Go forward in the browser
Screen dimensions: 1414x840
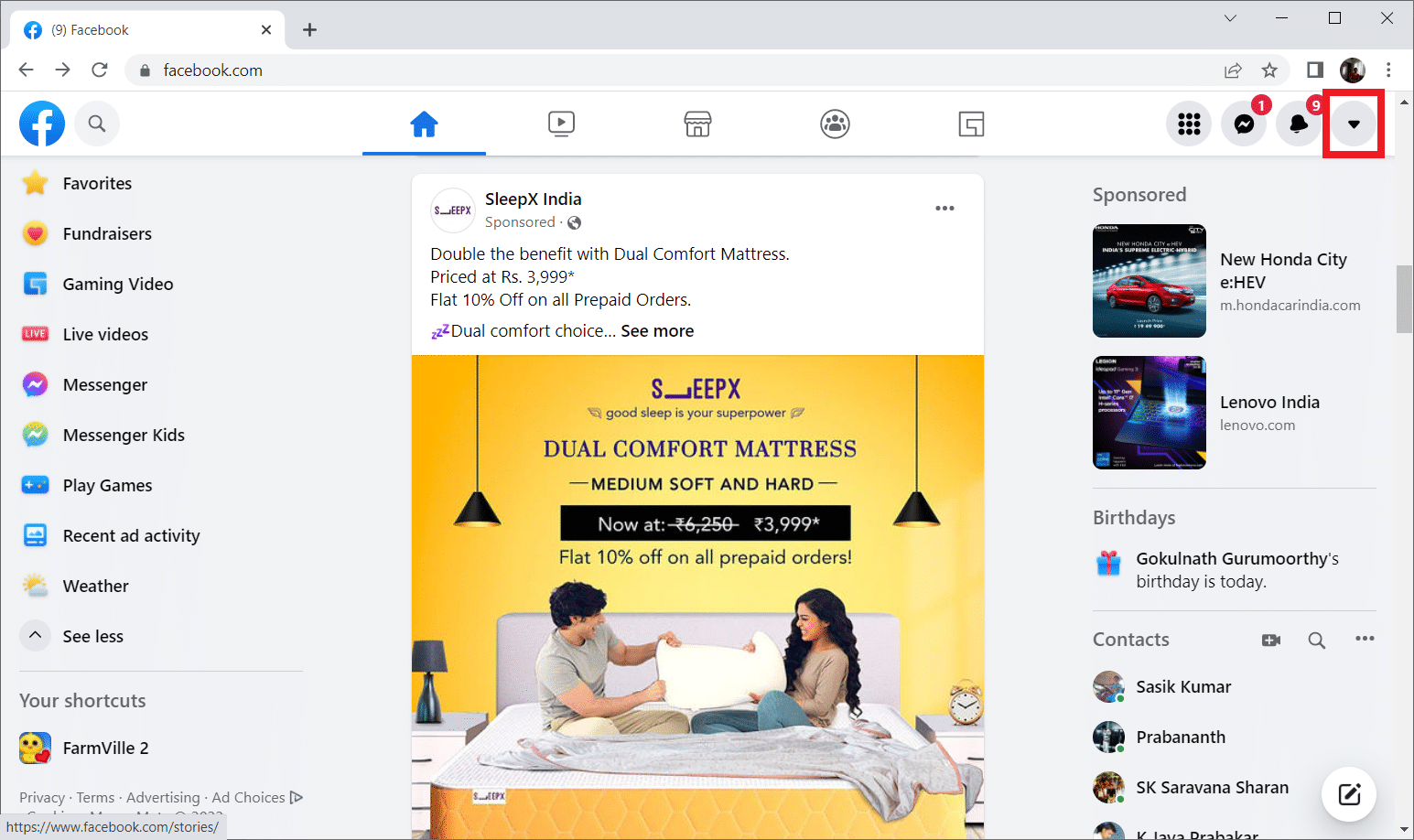point(62,70)
